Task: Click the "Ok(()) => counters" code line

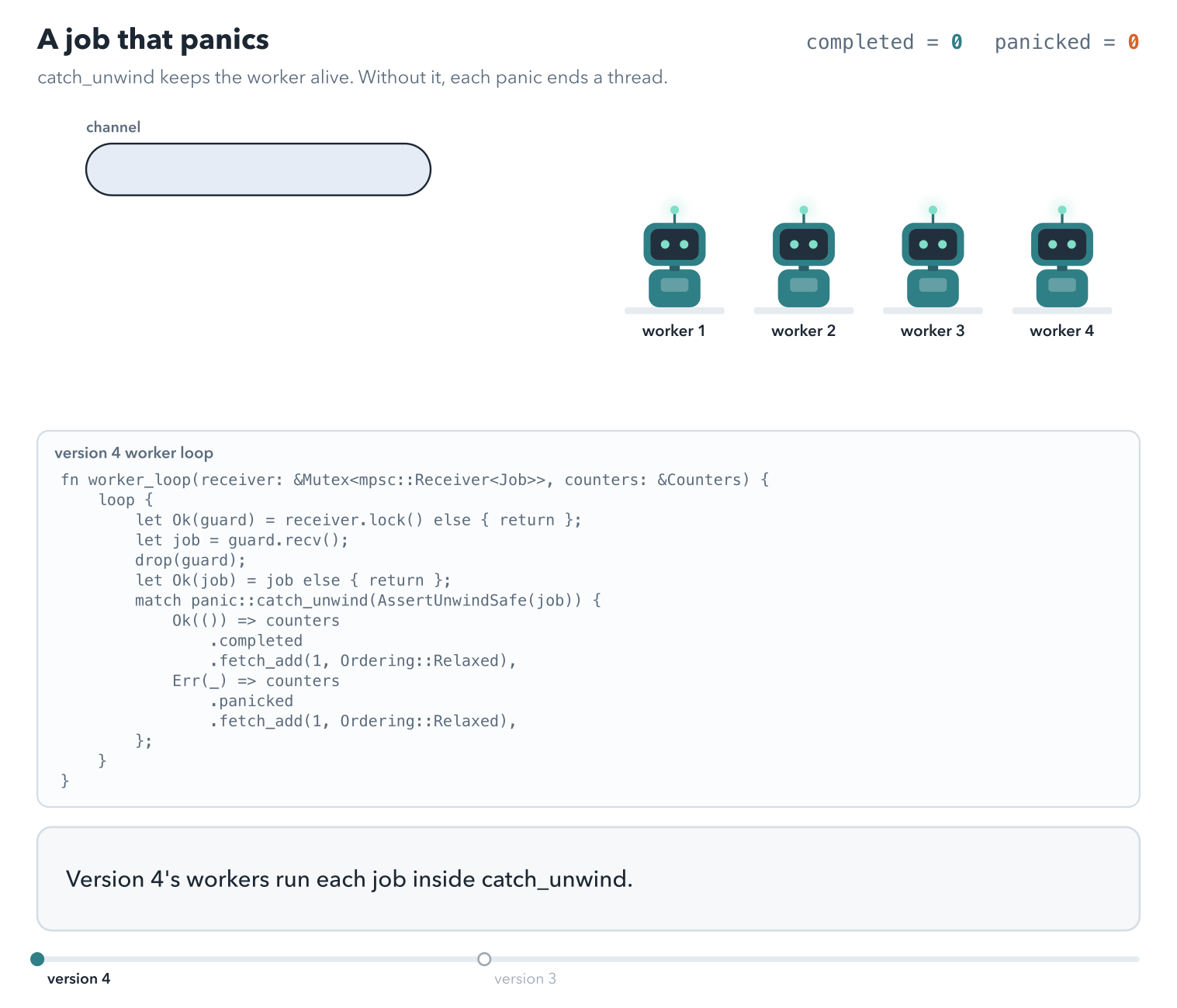Action: tap(256, 621)
